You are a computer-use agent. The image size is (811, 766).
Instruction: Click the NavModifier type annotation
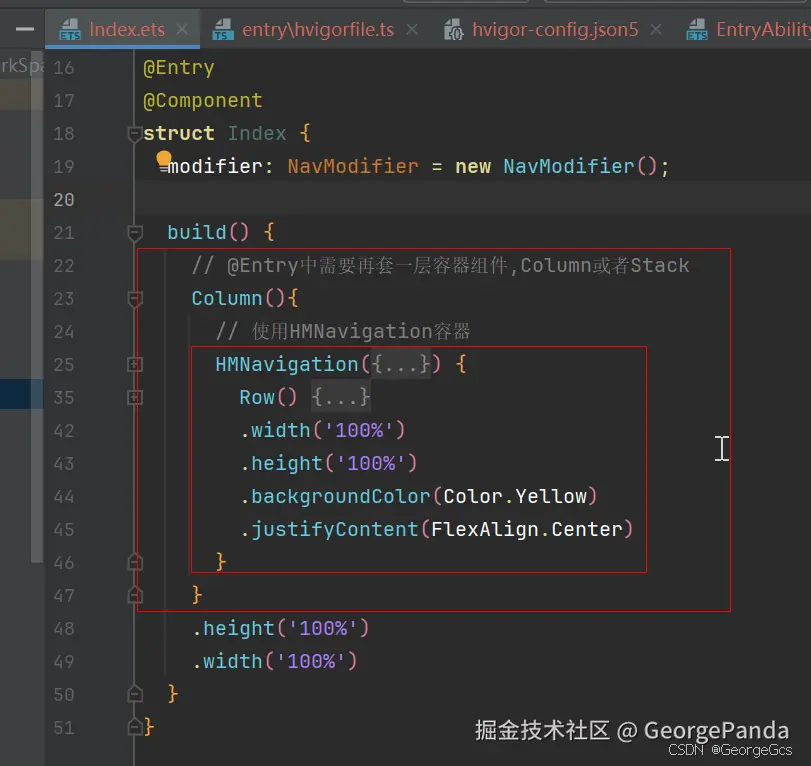click(353, 167)
